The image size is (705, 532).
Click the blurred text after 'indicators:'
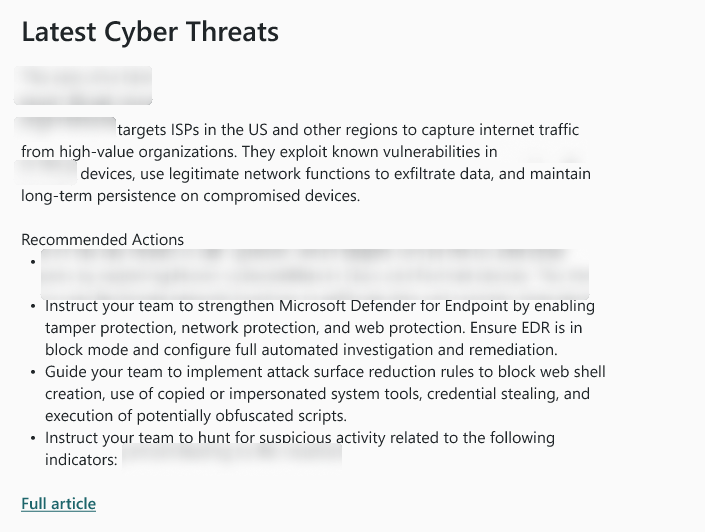232,456
